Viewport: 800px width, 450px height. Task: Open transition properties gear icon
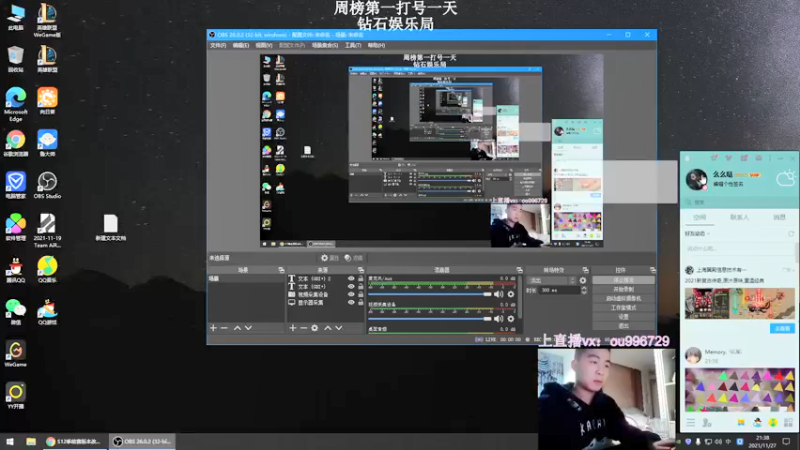tap(583, 280)
